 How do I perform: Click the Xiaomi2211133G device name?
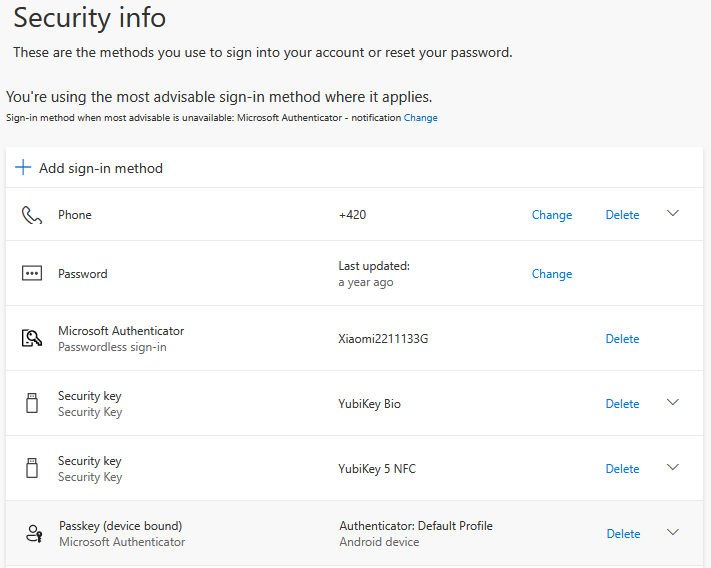tap(383, 339)
